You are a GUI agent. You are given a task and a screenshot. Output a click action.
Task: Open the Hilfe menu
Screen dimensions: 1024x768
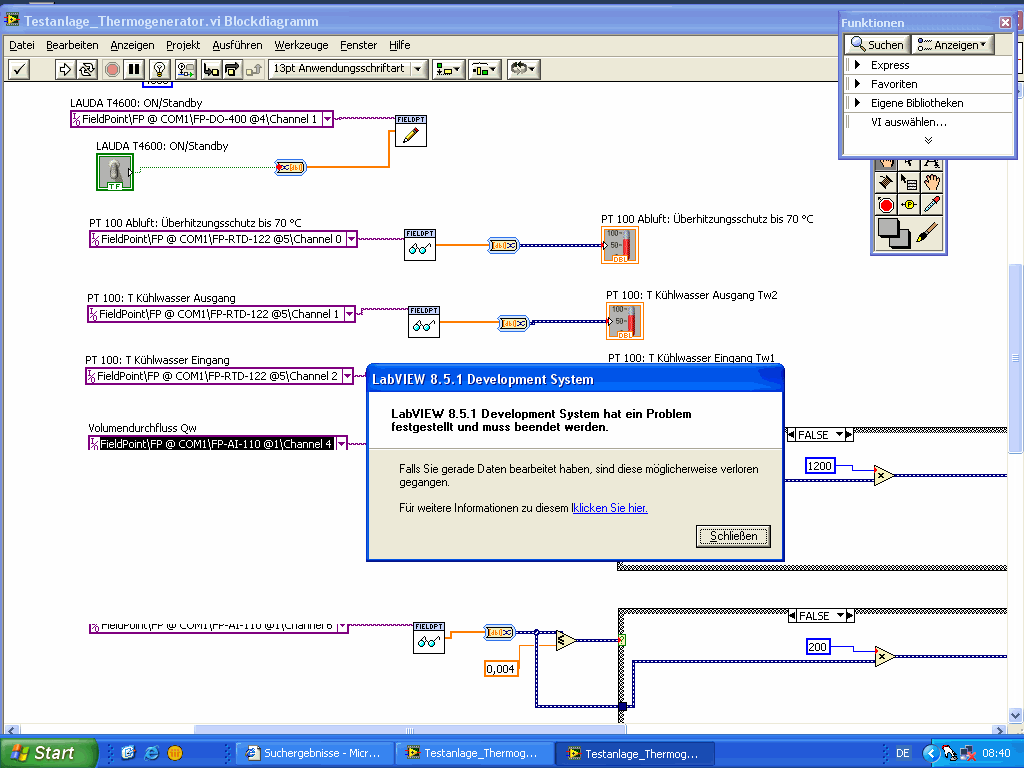click(400, 45)
